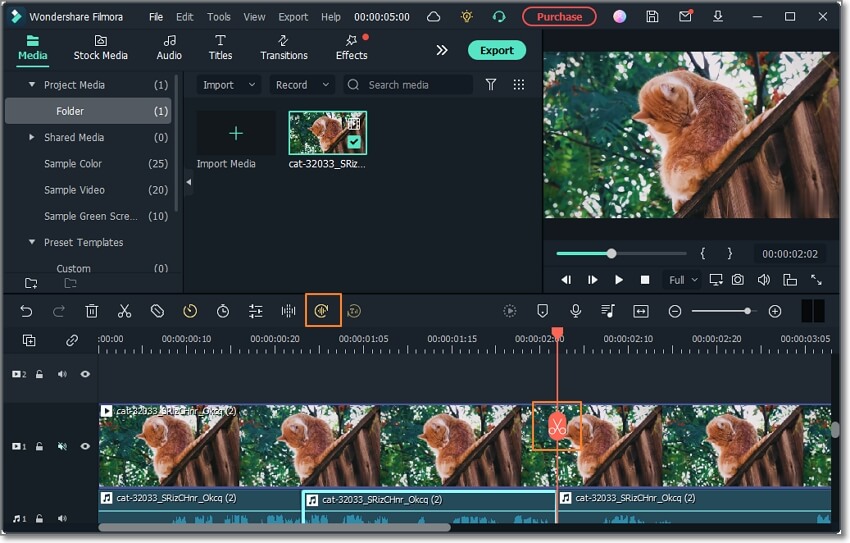Click the Purchase button
The width and height of the screenshot is (850, 543).
pos(559,17)
